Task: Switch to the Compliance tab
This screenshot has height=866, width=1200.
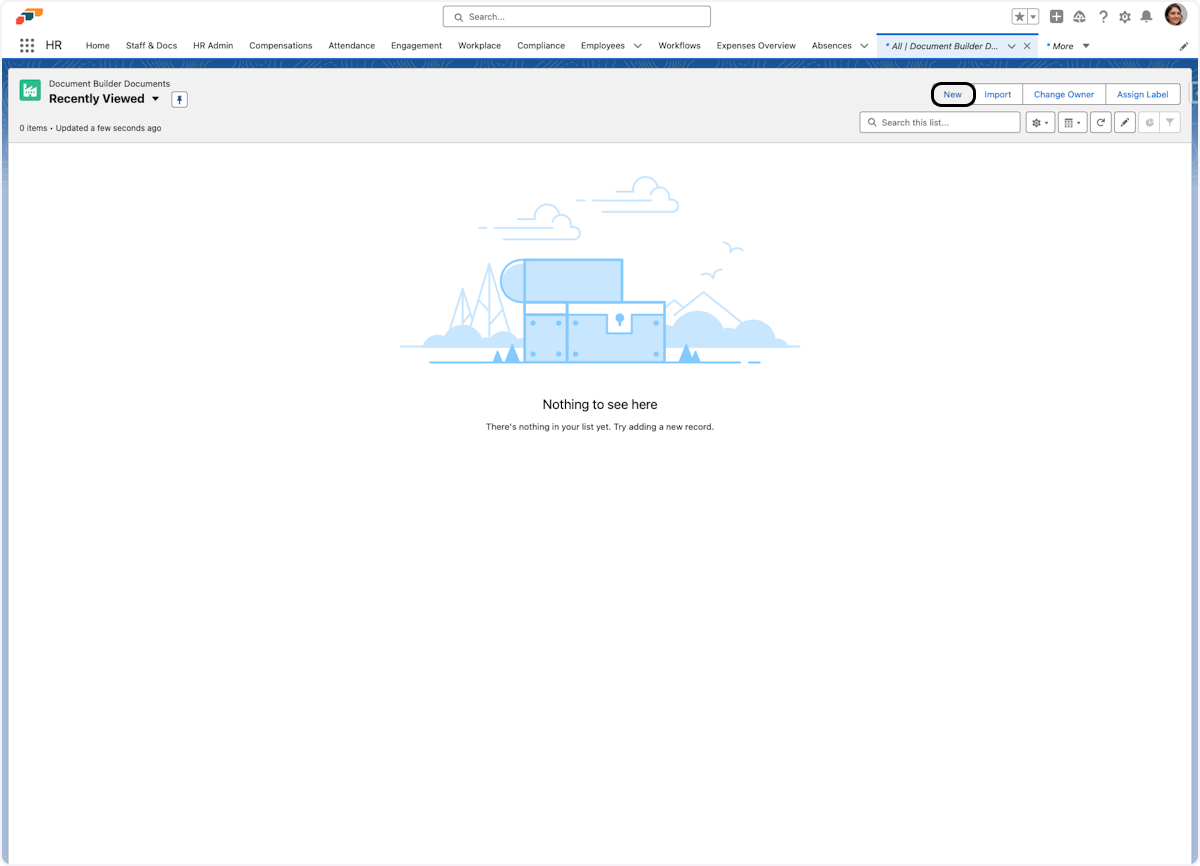Action: coord(541,45)
